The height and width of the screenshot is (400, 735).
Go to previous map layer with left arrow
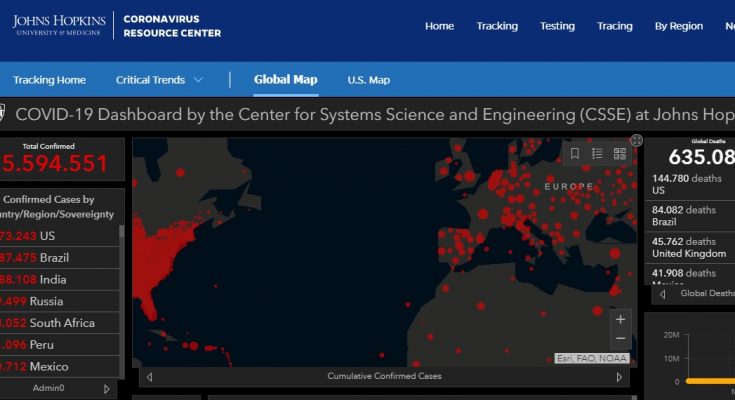[150, 377]
